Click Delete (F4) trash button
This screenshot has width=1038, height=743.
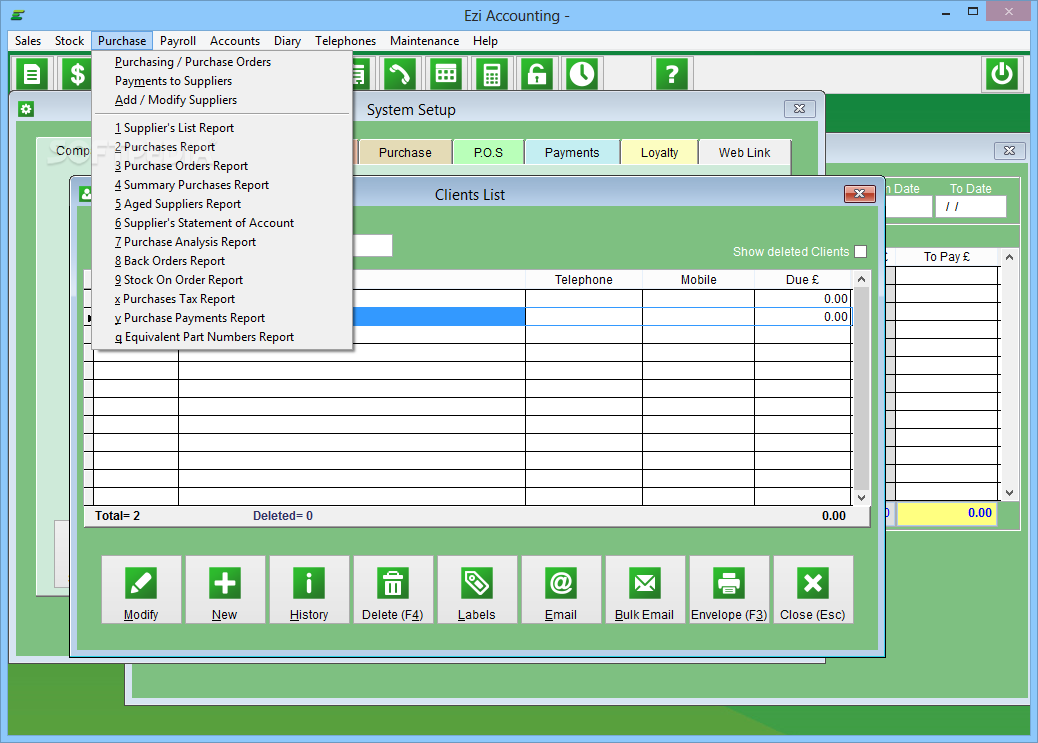(x=393, y=589)
